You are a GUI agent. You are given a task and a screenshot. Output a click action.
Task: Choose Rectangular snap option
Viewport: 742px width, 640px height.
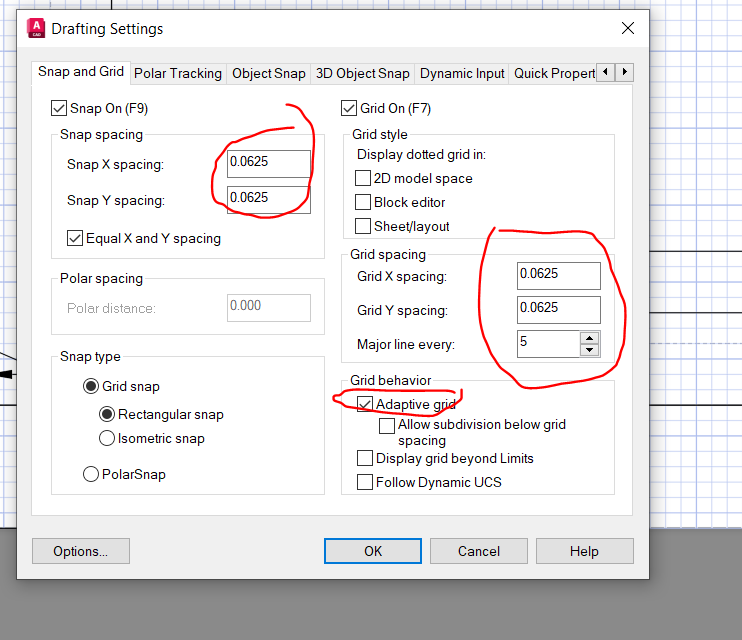[107, 414]
